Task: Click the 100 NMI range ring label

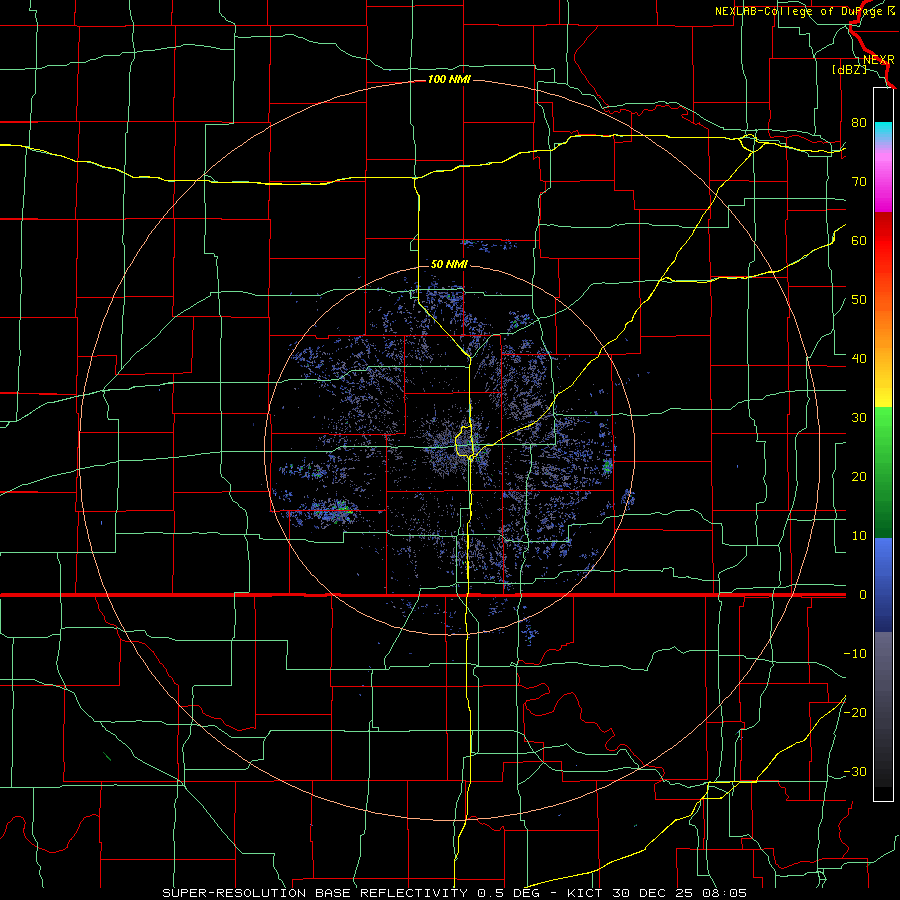Action: [449, 79]
